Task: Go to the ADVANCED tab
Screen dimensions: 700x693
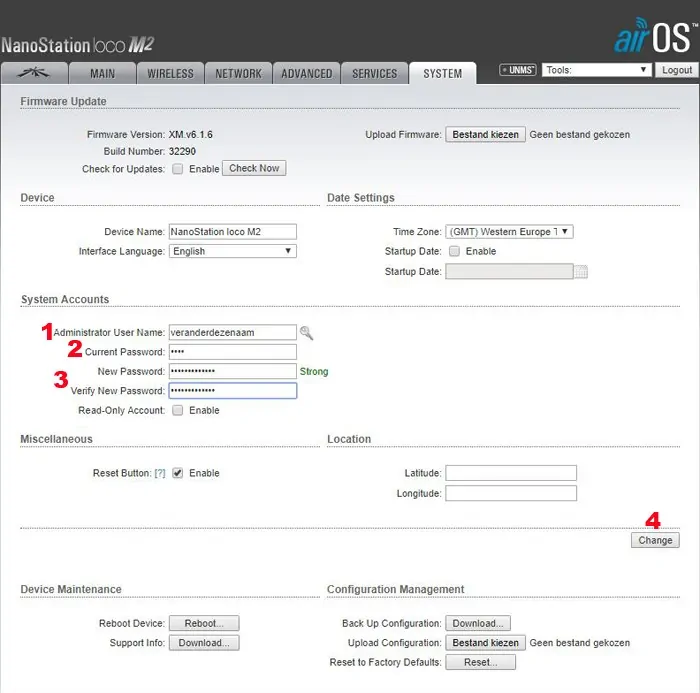Action: coord(307,73)
